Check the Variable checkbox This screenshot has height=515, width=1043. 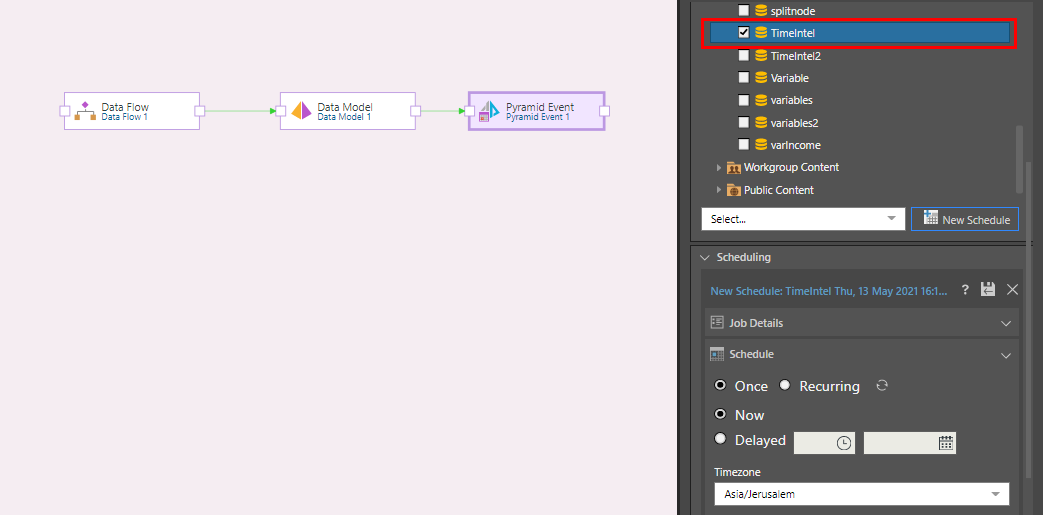[x=744, y=78]
